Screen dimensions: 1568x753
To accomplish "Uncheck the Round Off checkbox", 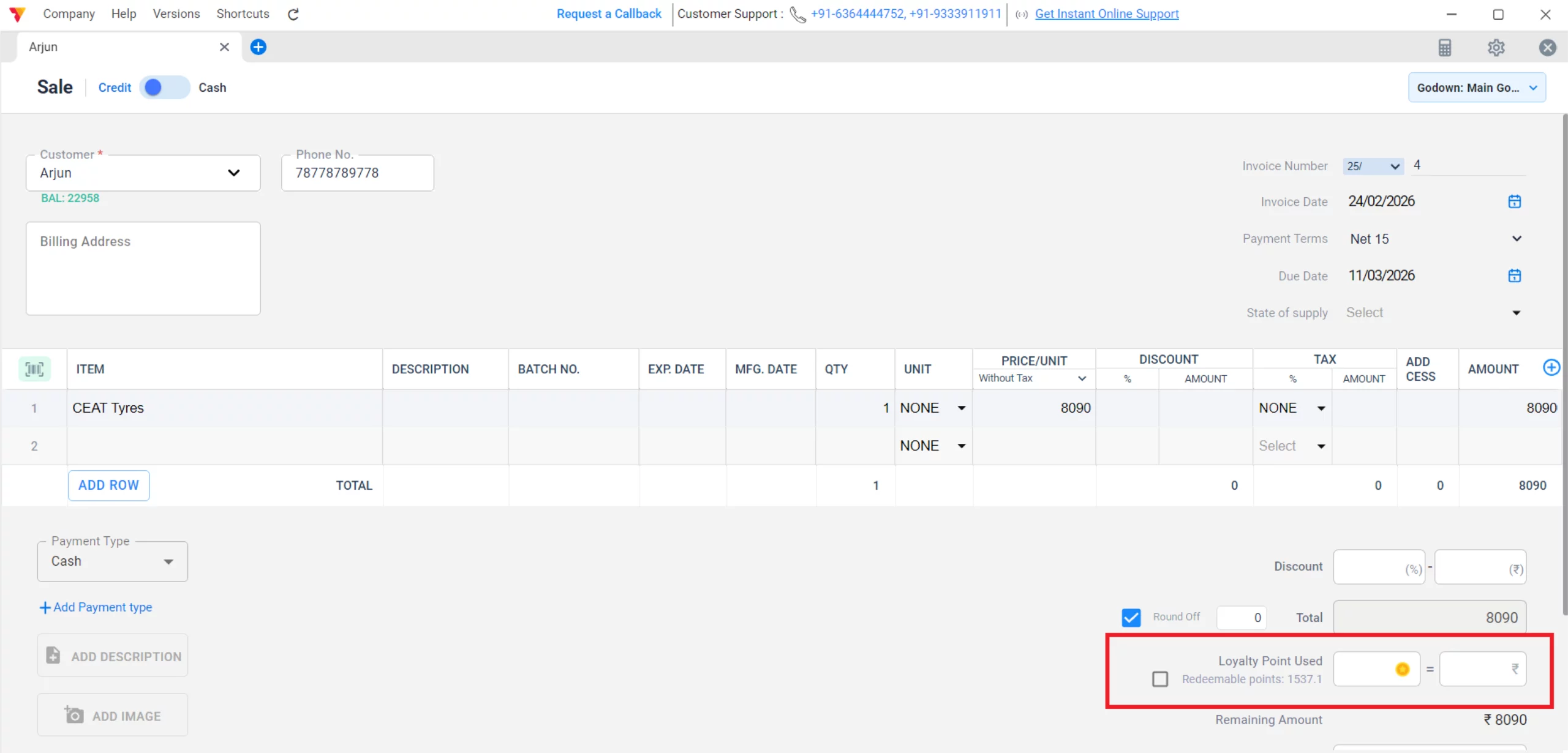I will click(1131, 617).
